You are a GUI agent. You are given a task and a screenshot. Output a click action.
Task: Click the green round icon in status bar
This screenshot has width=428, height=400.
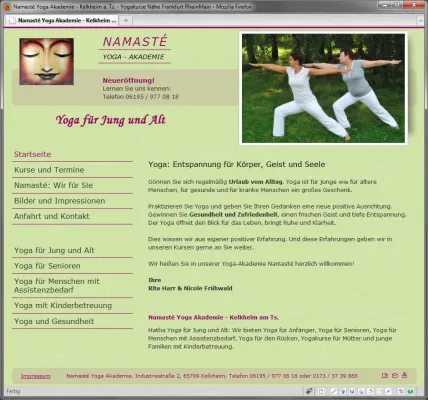coord(410,391)
